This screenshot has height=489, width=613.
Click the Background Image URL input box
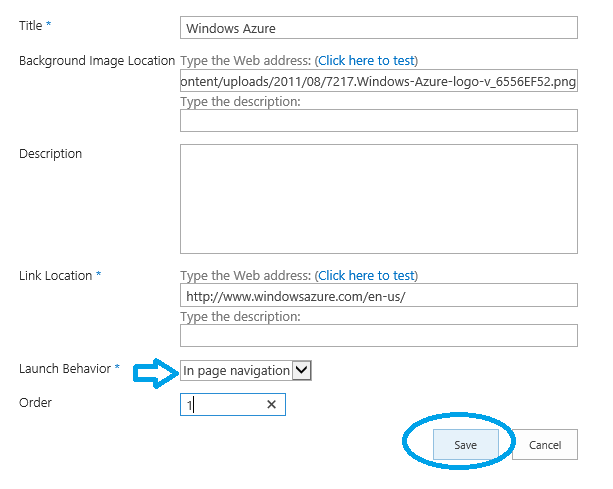coord(379,81)
